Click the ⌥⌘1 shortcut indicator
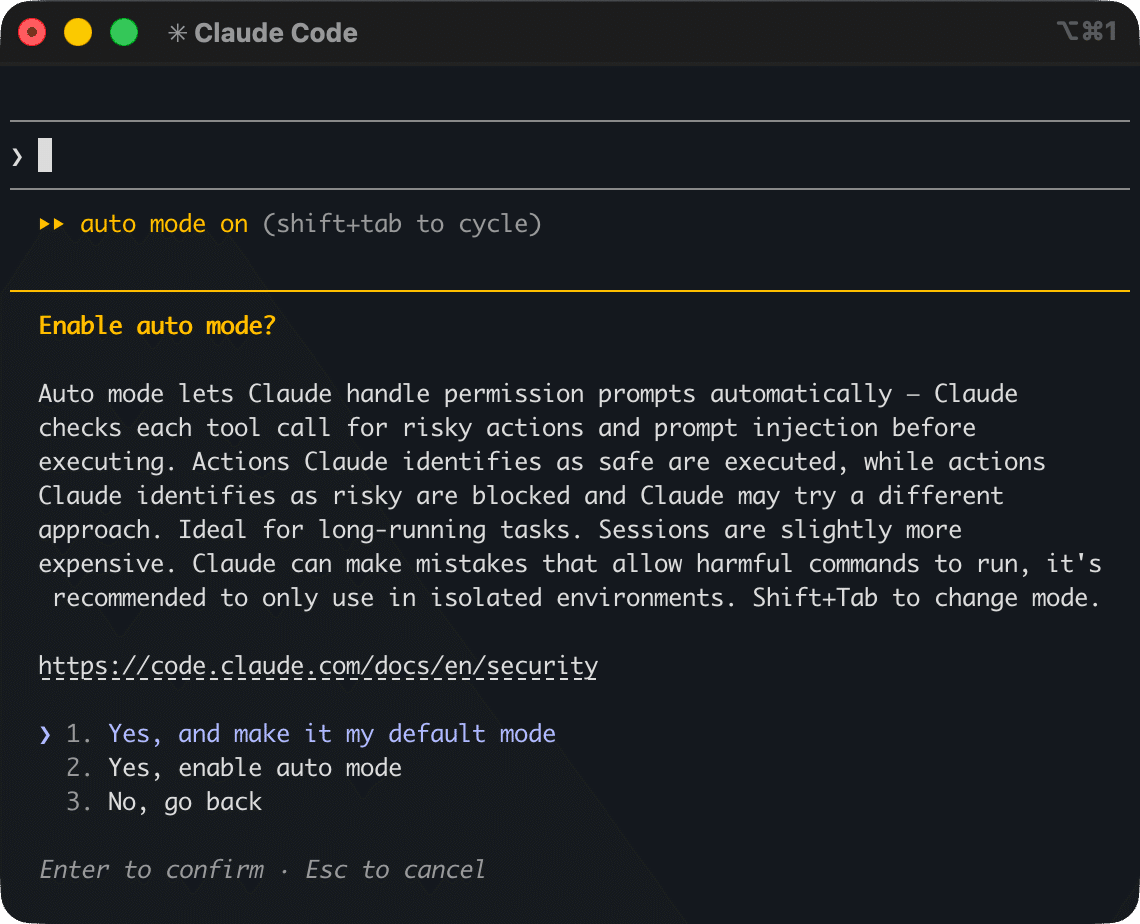1140x924 pixels. coord(1085,31)
